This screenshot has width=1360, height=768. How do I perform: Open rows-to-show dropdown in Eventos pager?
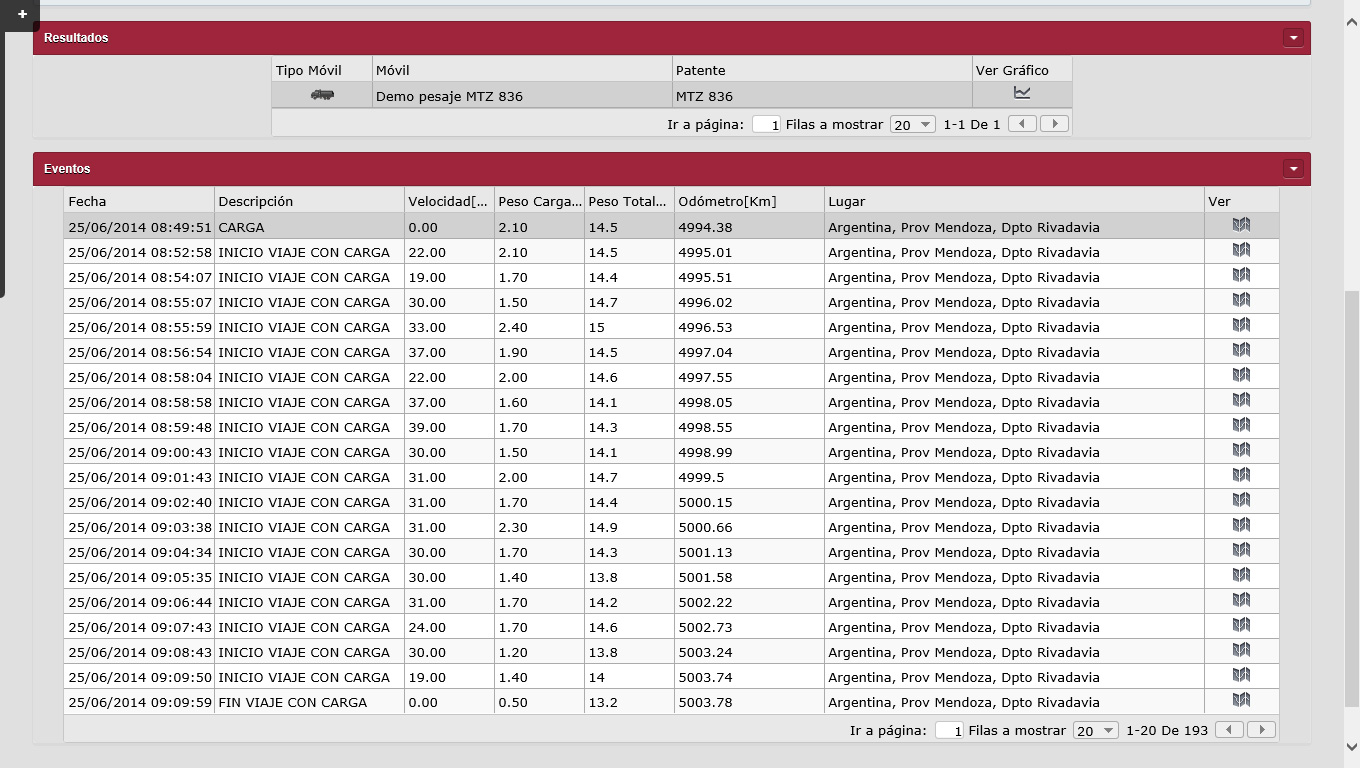coord(1095,731)
